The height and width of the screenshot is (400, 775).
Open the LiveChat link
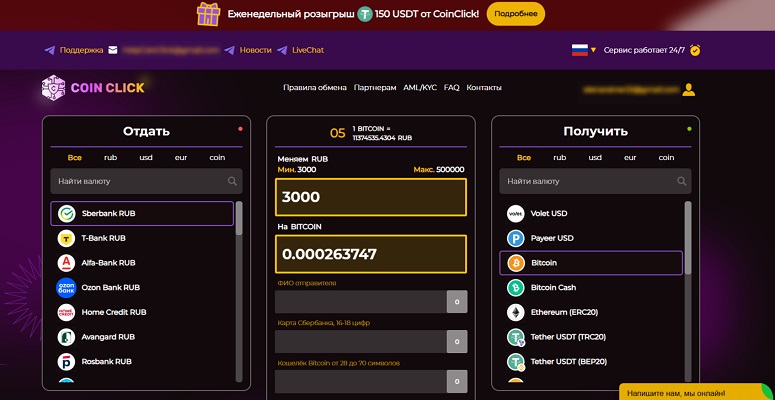[x=308, y=50]
